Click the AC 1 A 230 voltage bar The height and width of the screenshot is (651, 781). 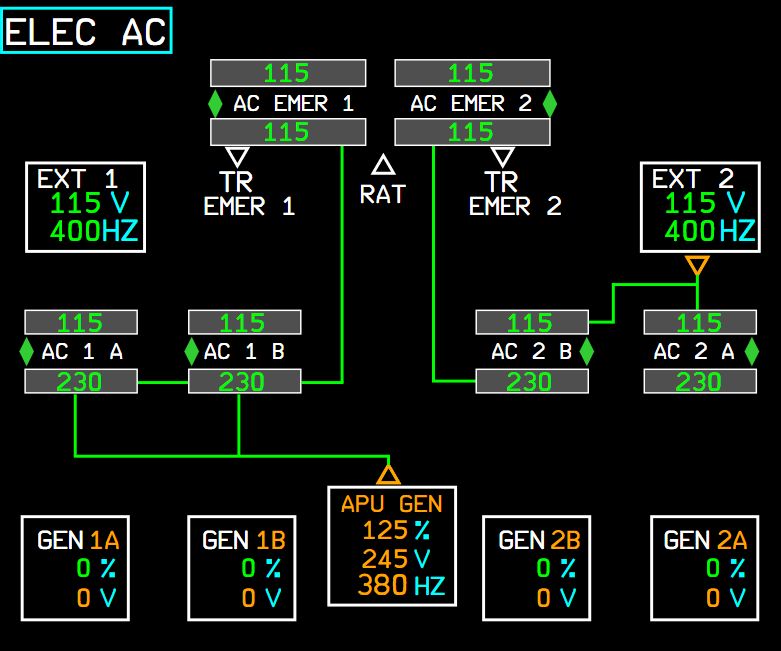(x=80, y=381)
